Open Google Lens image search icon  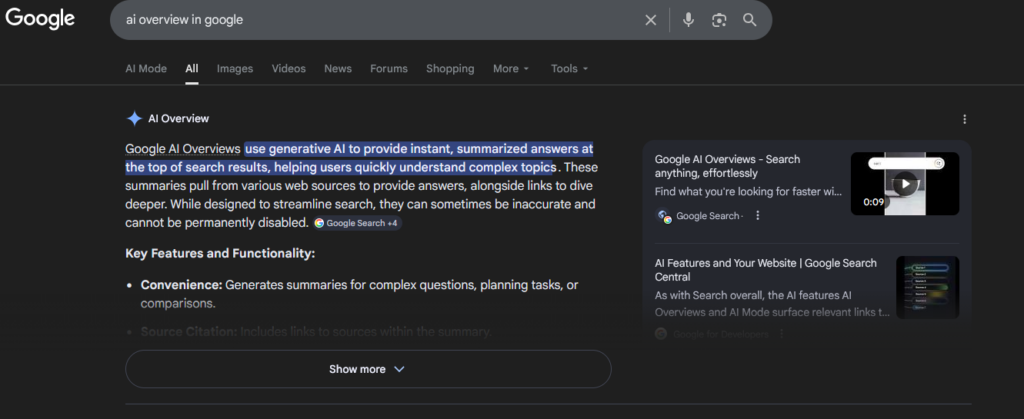[719, 20]
